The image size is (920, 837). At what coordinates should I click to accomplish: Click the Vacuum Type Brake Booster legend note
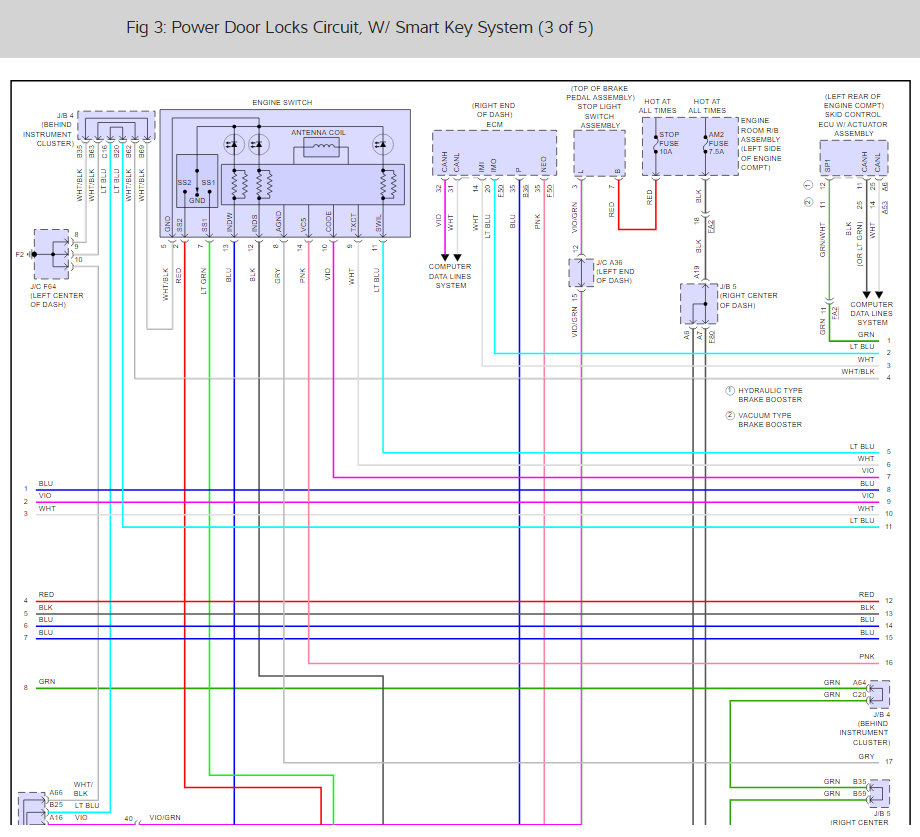pos(769,419)
